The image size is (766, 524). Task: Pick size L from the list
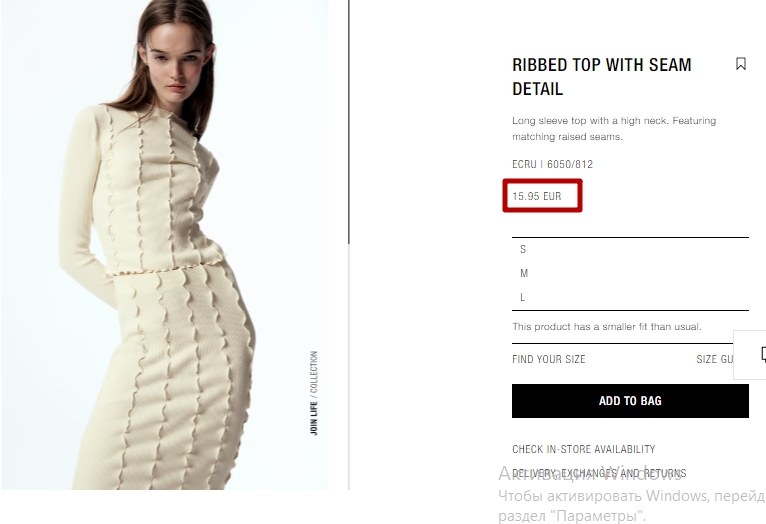pyautogui.click(x=630, y=297)
